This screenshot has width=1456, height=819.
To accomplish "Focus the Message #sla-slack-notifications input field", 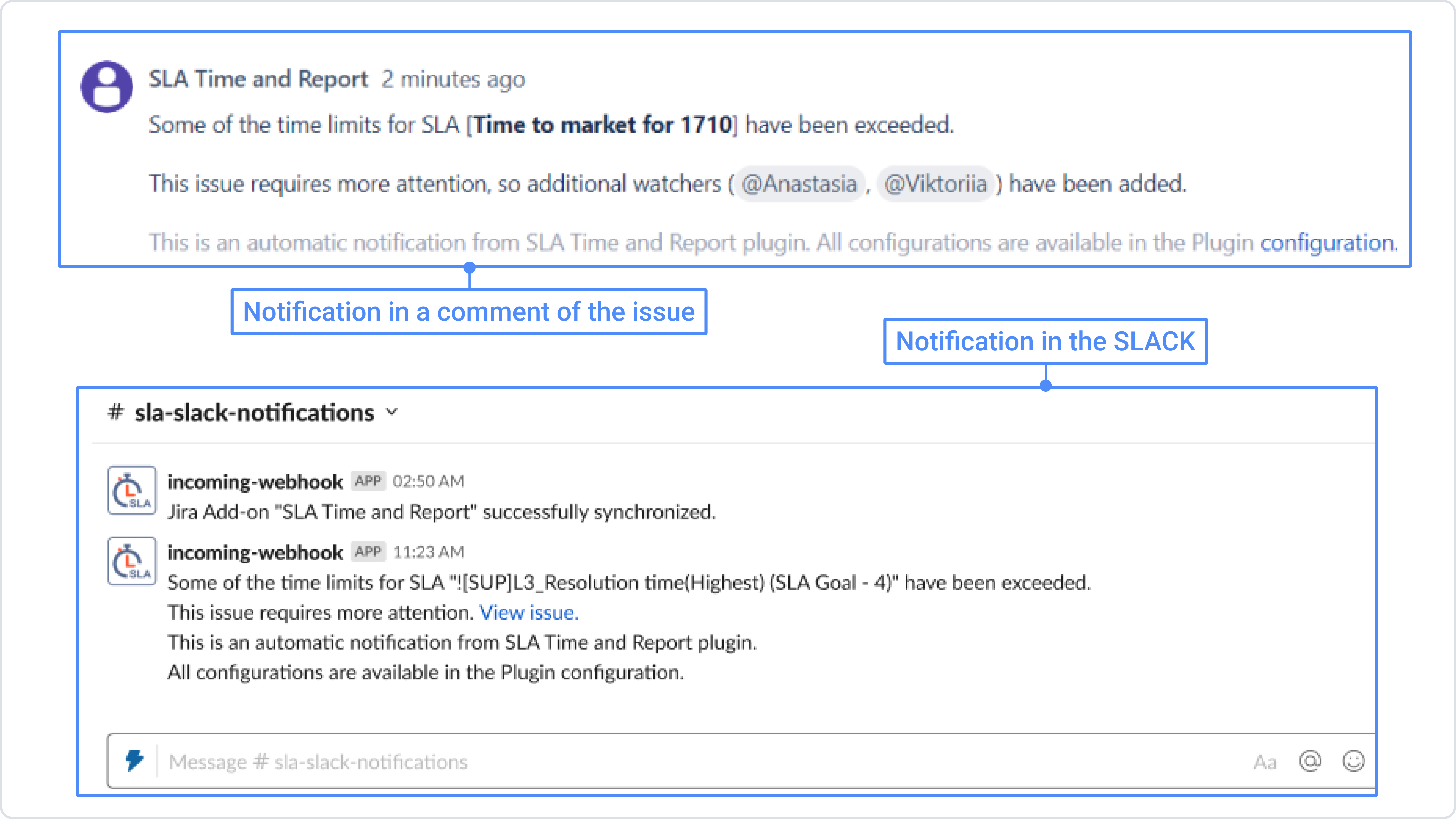I will point(678,762).
